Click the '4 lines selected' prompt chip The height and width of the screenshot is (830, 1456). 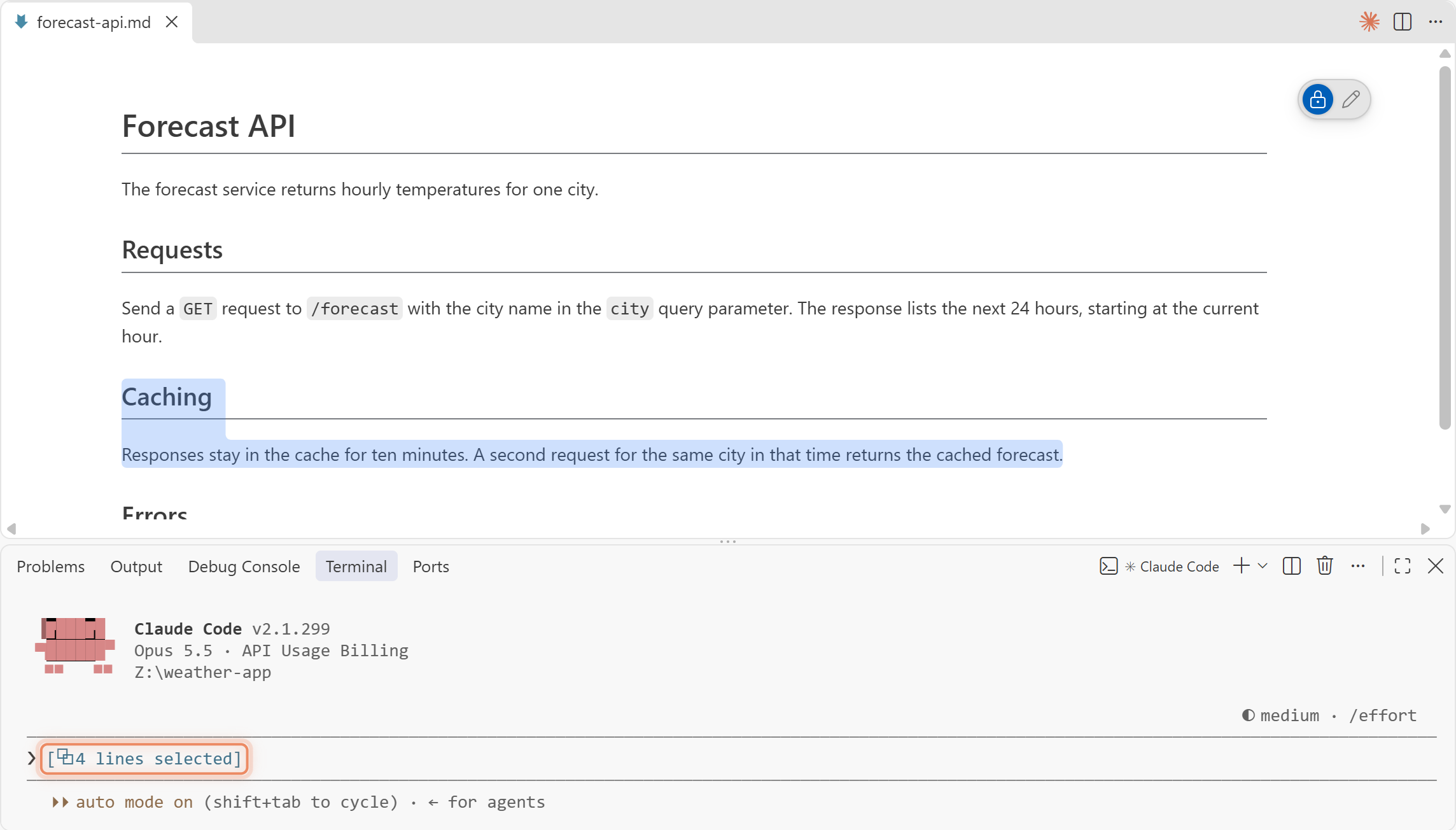(x=144, y=759)
